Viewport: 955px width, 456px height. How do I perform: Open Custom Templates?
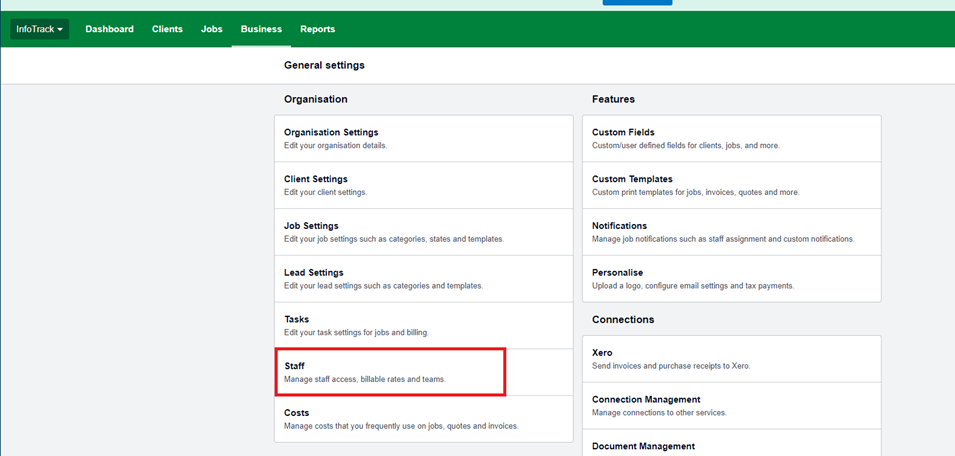coord(632,179)
